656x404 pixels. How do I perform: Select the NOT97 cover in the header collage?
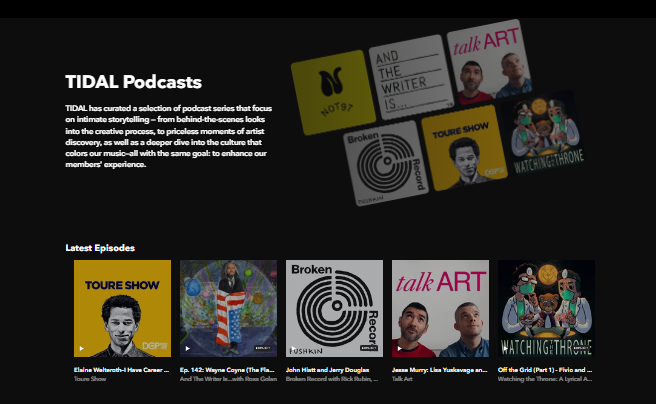point(333,92)
